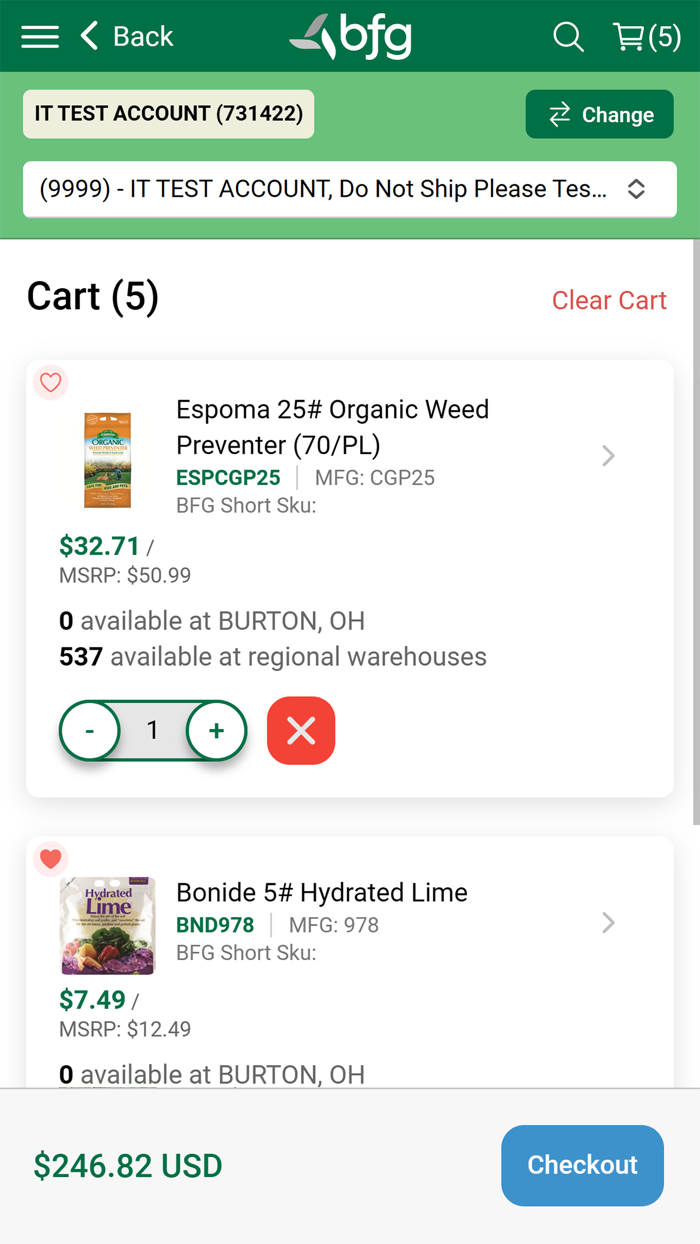Click the bfg logo
The image size is (700, 1244).
(351, 37)
